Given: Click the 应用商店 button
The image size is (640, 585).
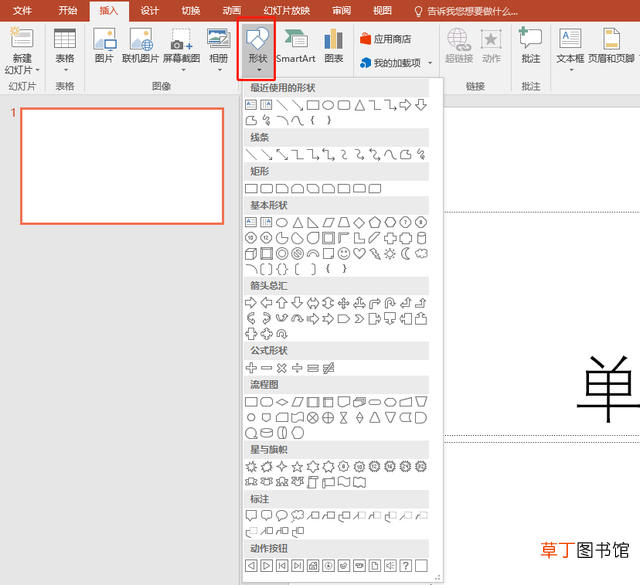Looking at the screenshot, I should pyautogui.click(x=386, y=39).
